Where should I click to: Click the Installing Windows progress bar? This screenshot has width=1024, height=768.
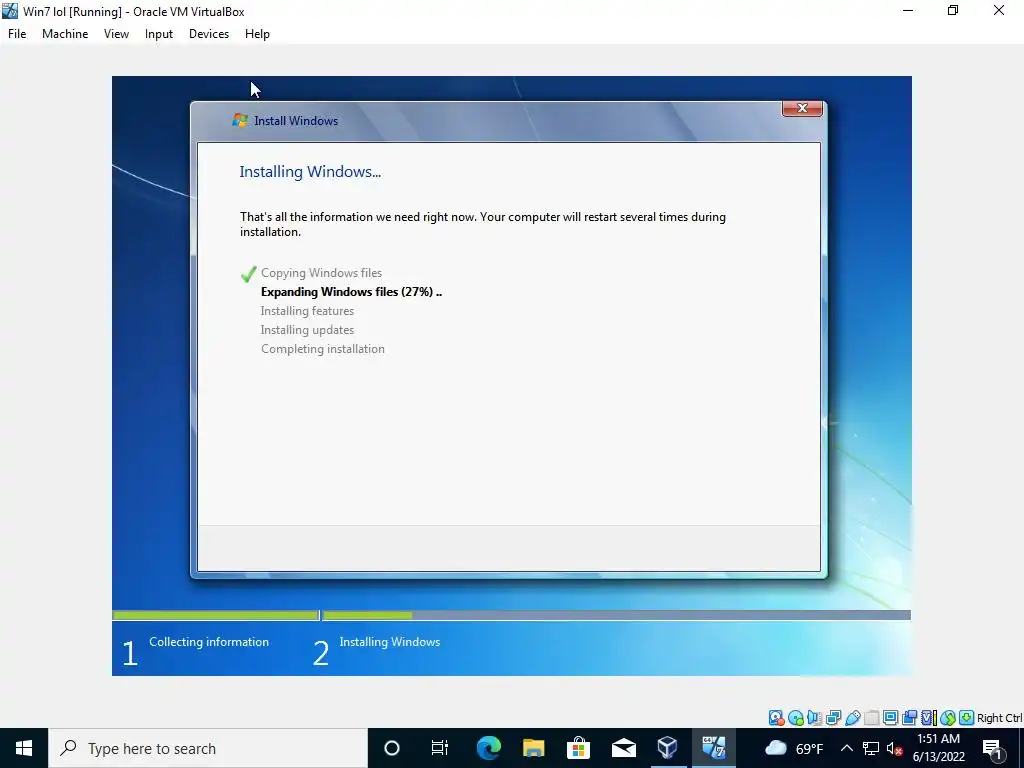pyautogui.click(x=616, y=615)
